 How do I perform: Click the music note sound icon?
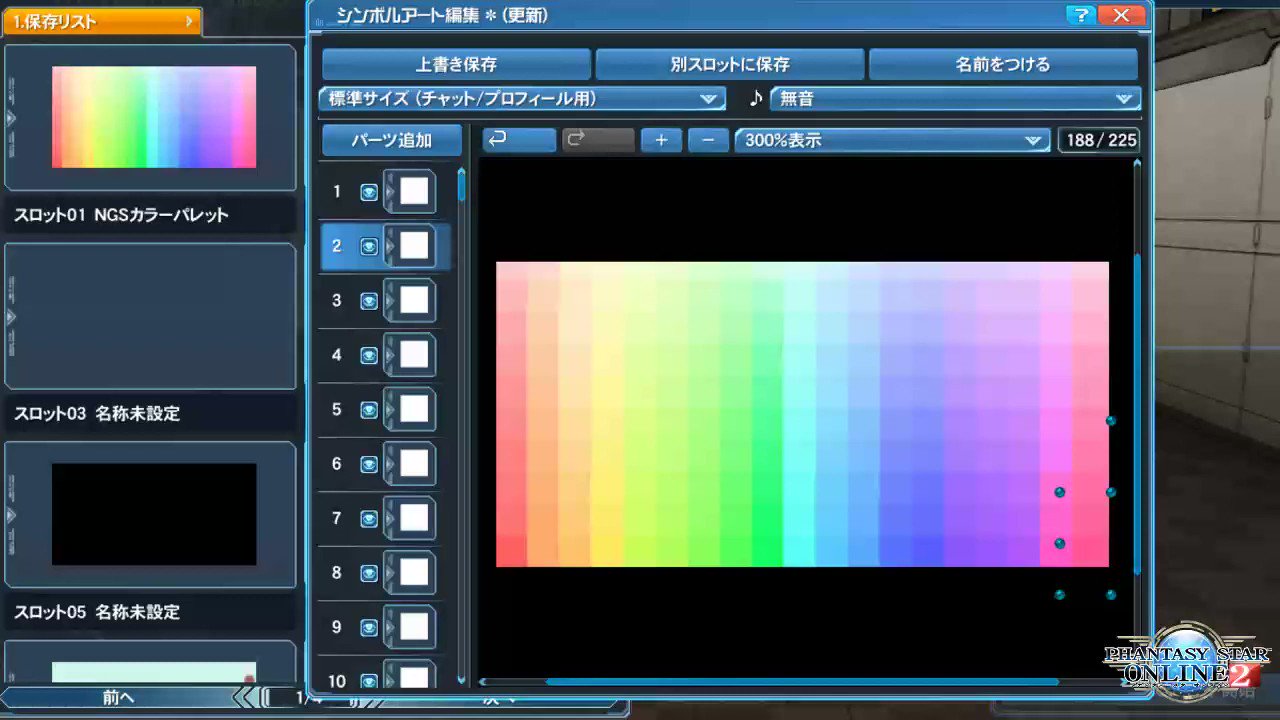[756, 98]
